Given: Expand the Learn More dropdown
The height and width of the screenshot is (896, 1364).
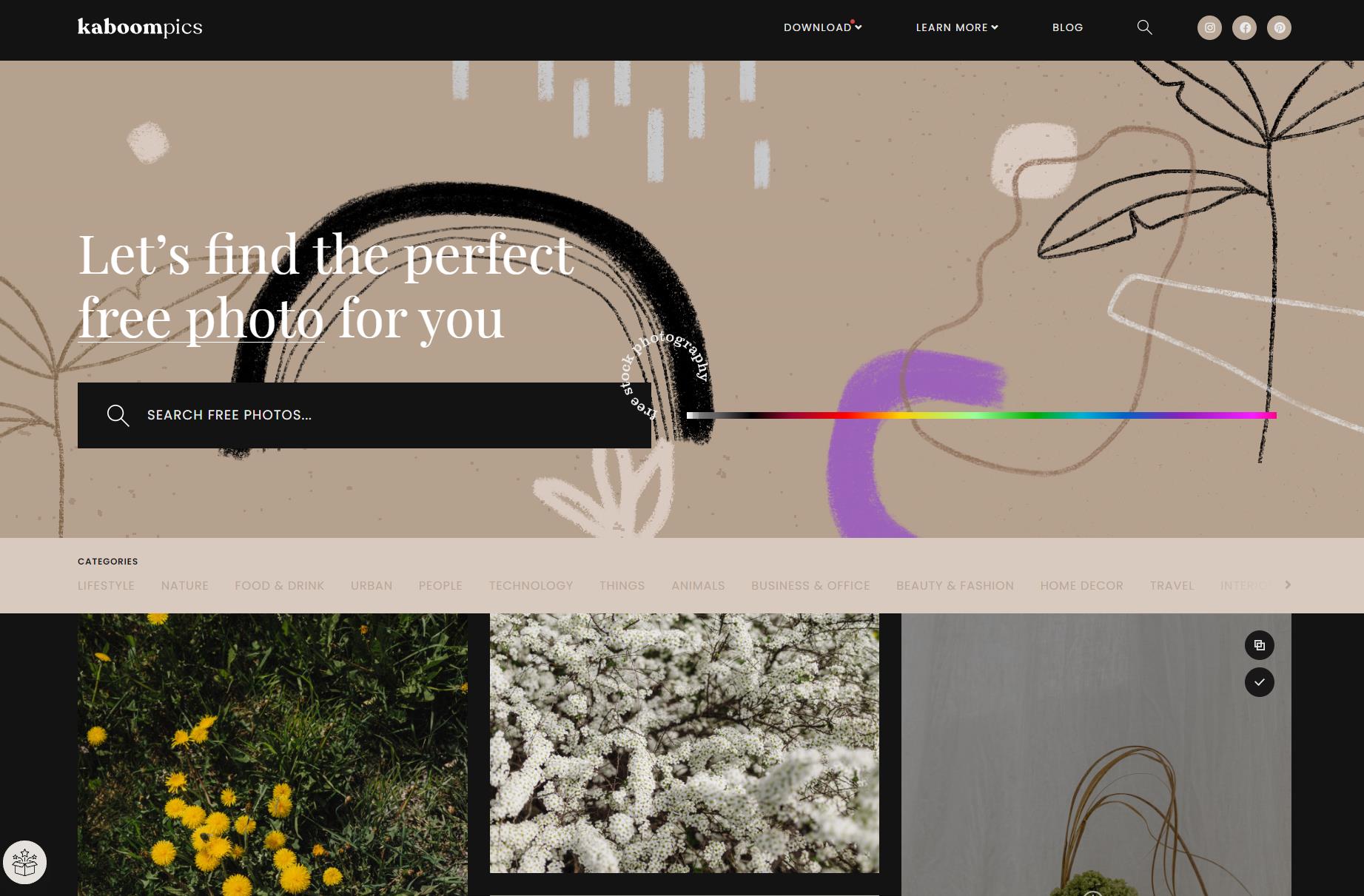Looking at the screenshot, I should coord(957,27).
